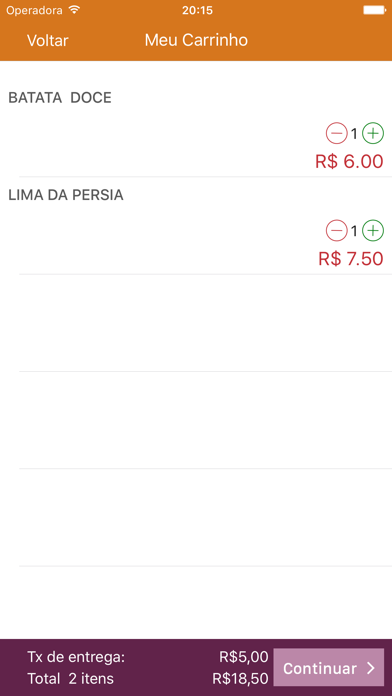Go back with the Voltar button
This screenshot has height=696, width=392.
[x=48, y=40]
